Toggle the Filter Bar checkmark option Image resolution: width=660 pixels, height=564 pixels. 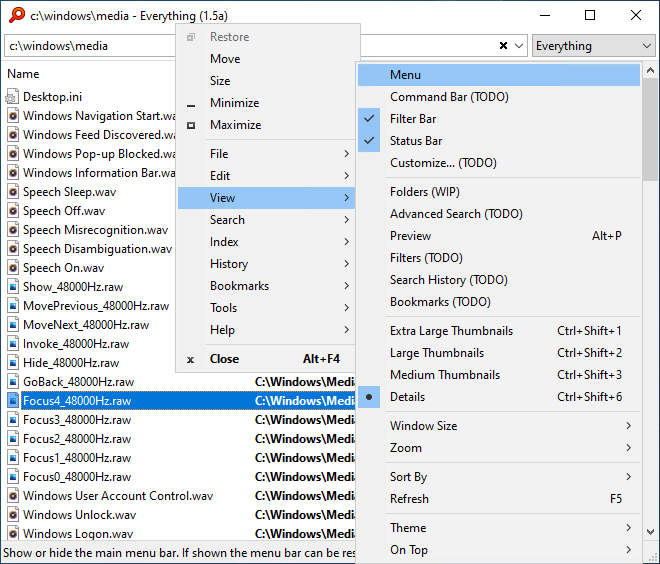tap(499, 119)
